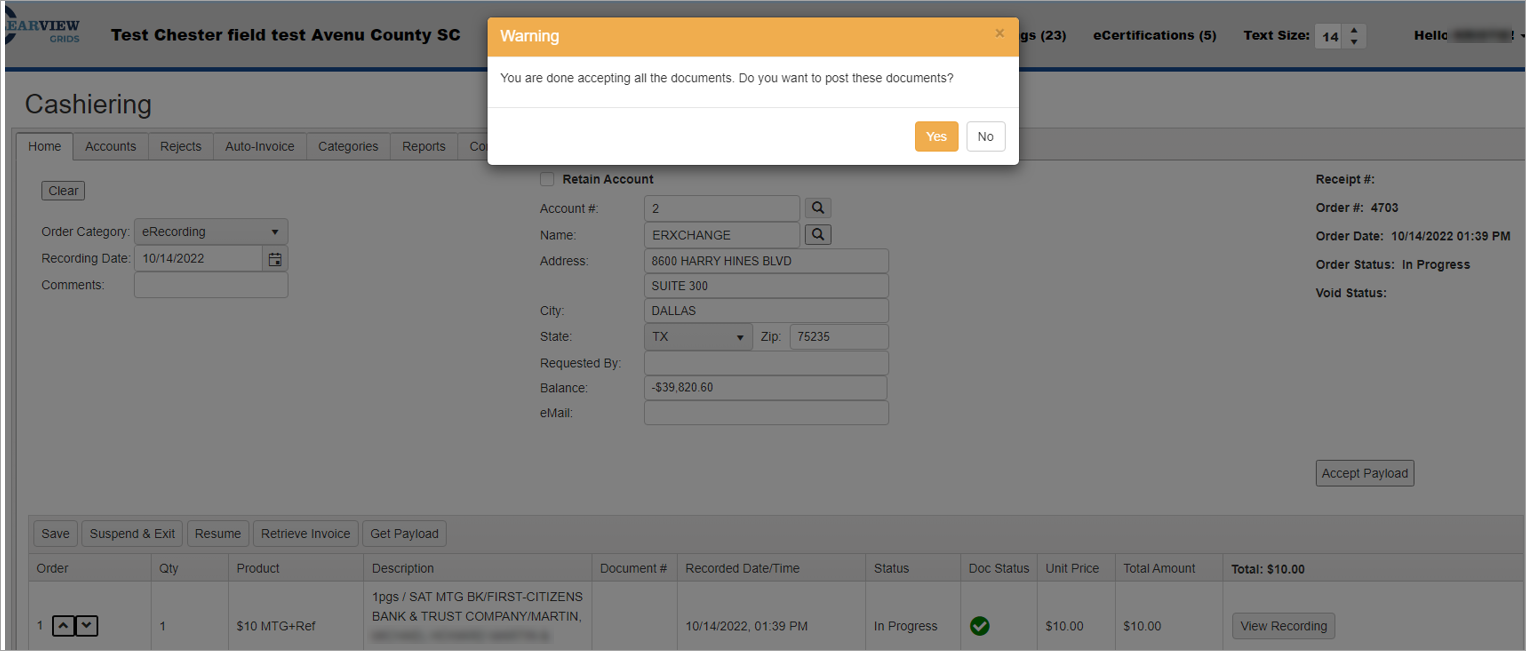Image resolution: width=1526 pixels, height=651 pixels.
Task: Click No in the Warning dialog
Action: coord(985,137)
